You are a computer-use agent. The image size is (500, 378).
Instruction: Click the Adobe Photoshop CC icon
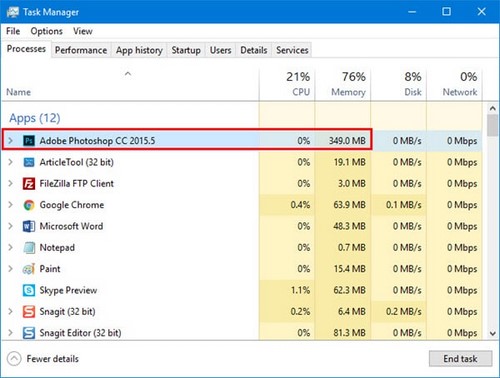pos(29,141)
